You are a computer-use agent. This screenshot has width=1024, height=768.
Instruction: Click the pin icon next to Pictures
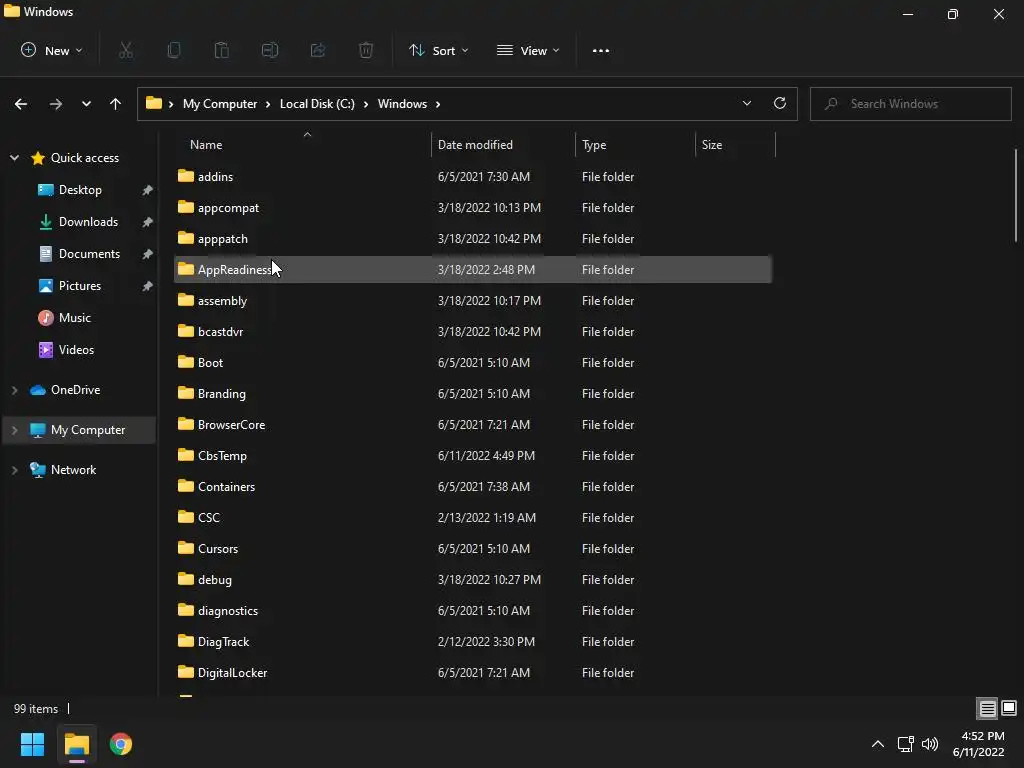(148, 286)
